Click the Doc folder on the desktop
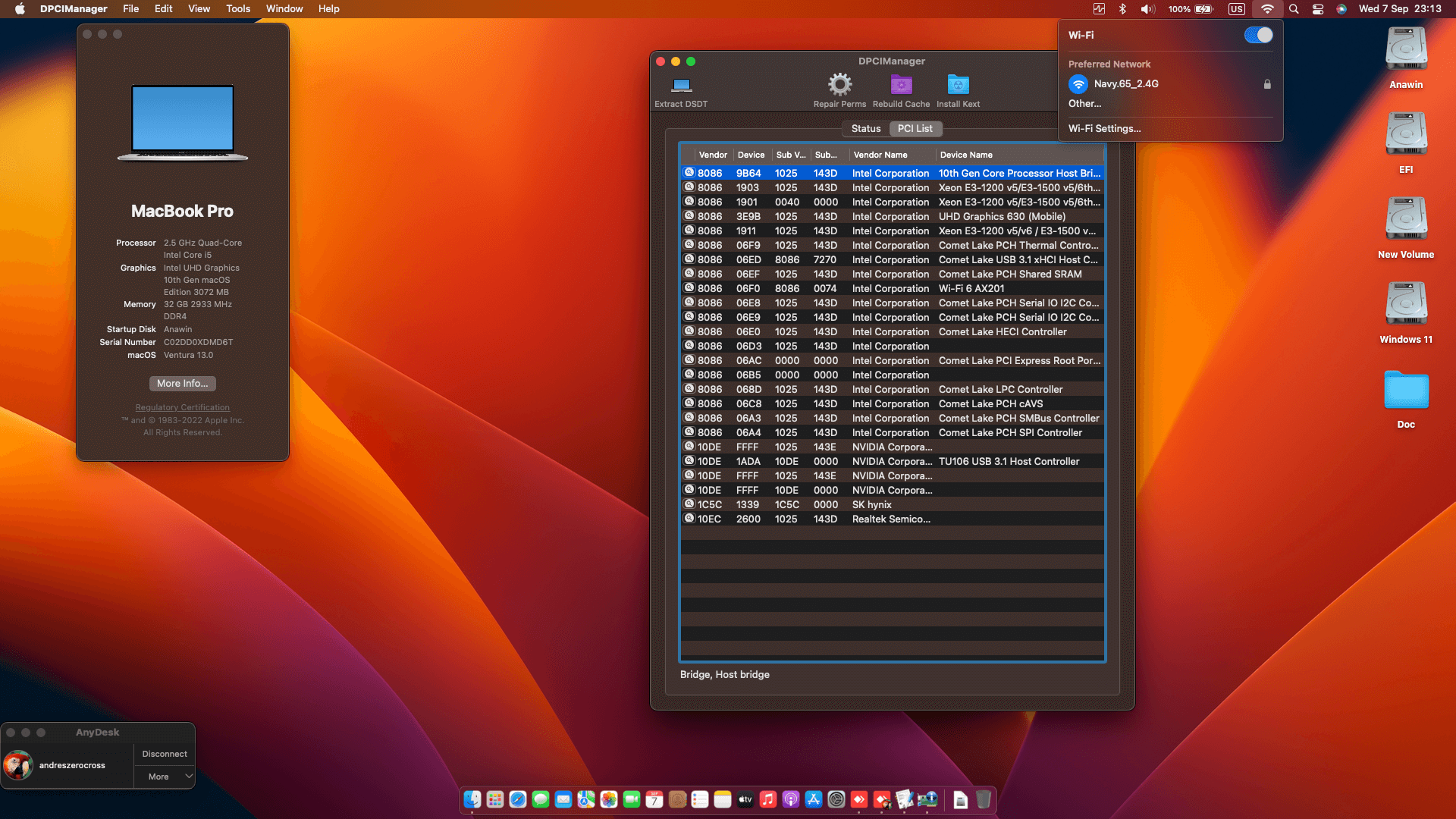 point(1406,391)
